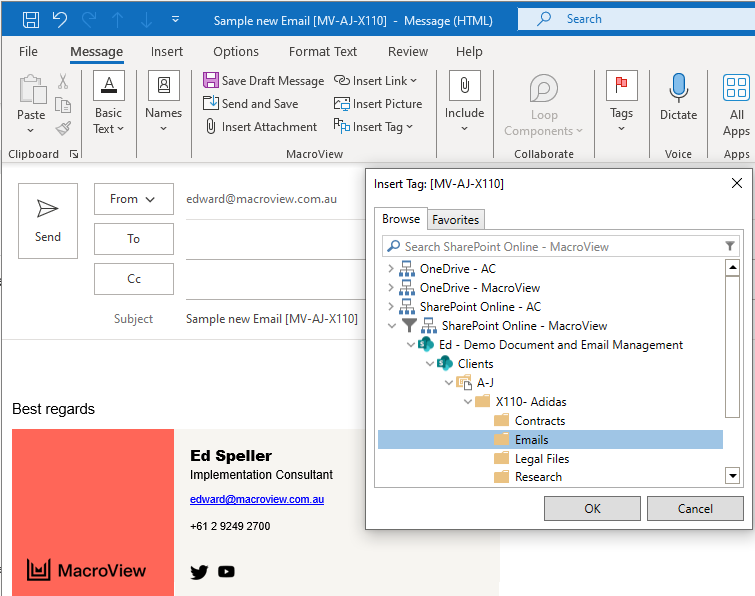Expand the OneDrive - AC node

pyautogui.click(x=391, y=269)
